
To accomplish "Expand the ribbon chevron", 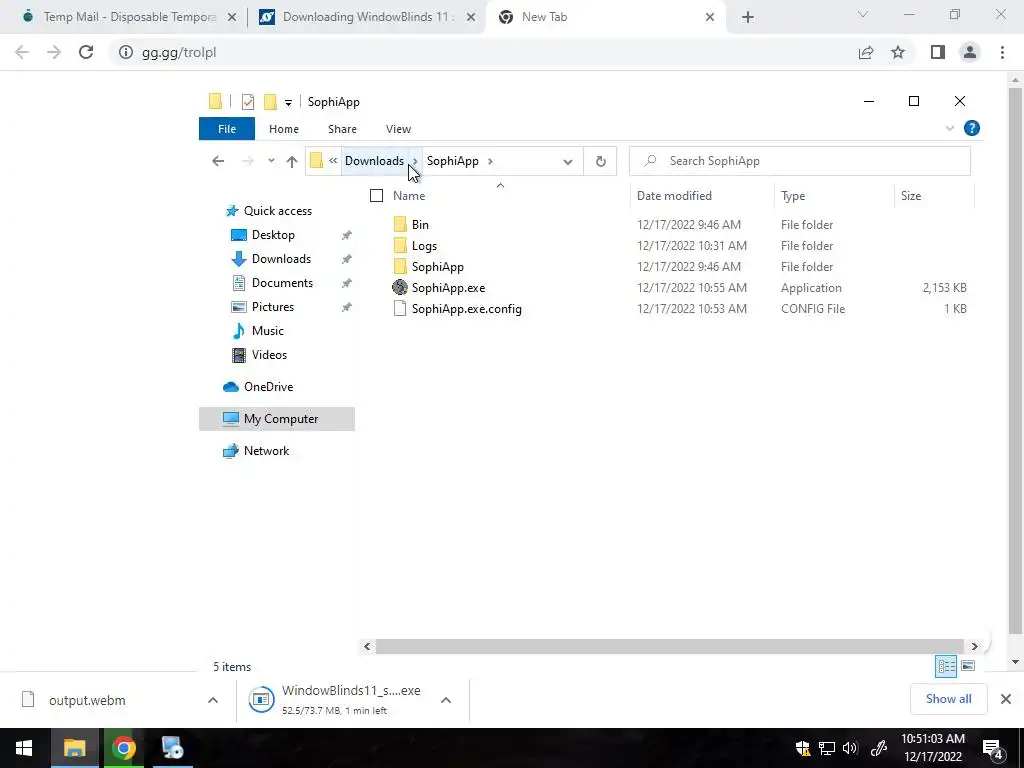I will 950,129.
